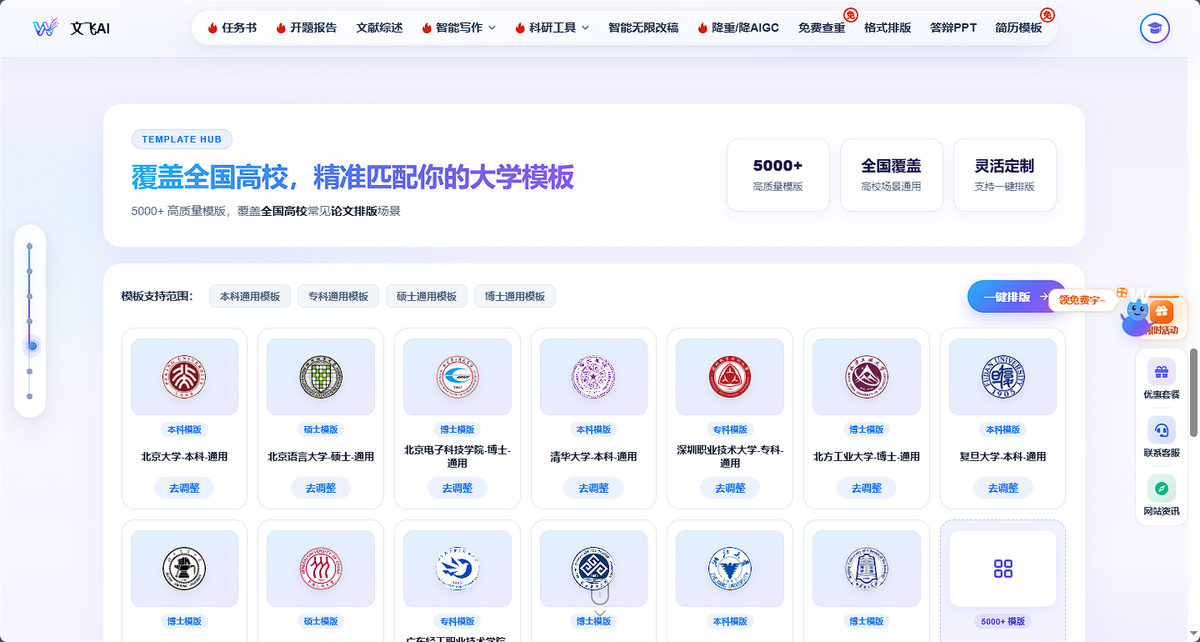Select the 北京电子科技学院 logo thumbnail

tap(457, 376)
